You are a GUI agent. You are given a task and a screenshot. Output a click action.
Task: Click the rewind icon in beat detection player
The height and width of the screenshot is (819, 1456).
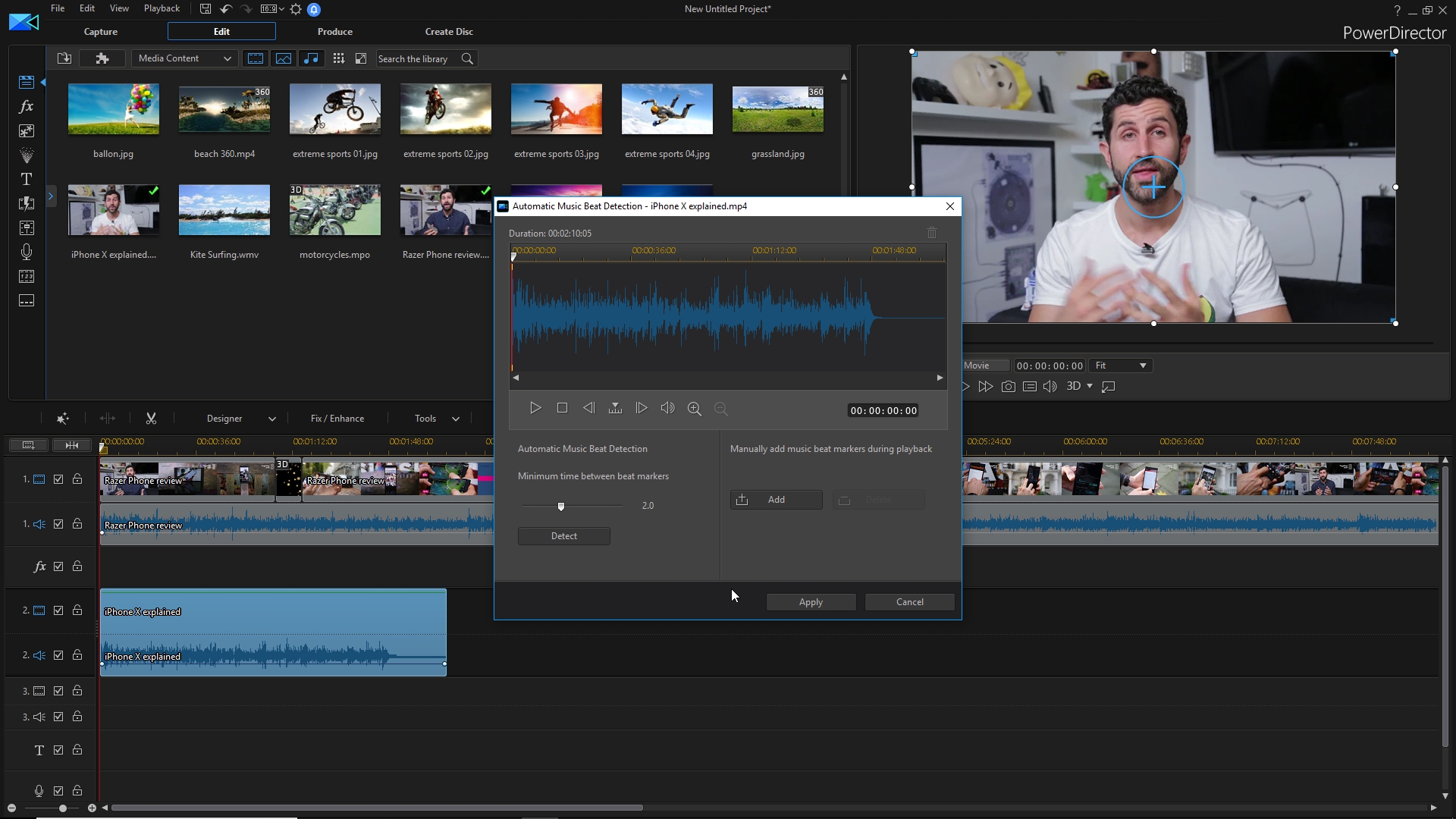(x=589, y=408)
